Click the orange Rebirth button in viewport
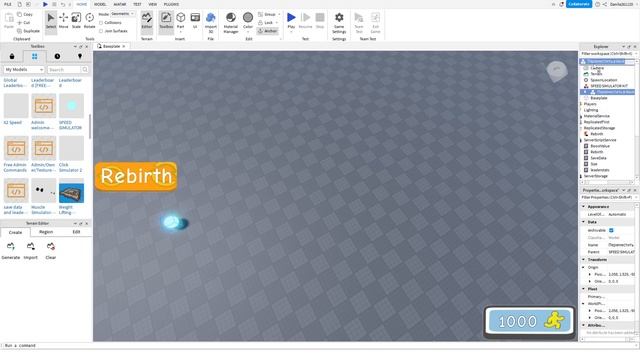Image resolution: width=640 pixels, height=360 pixels. click(x=136, y=176)
